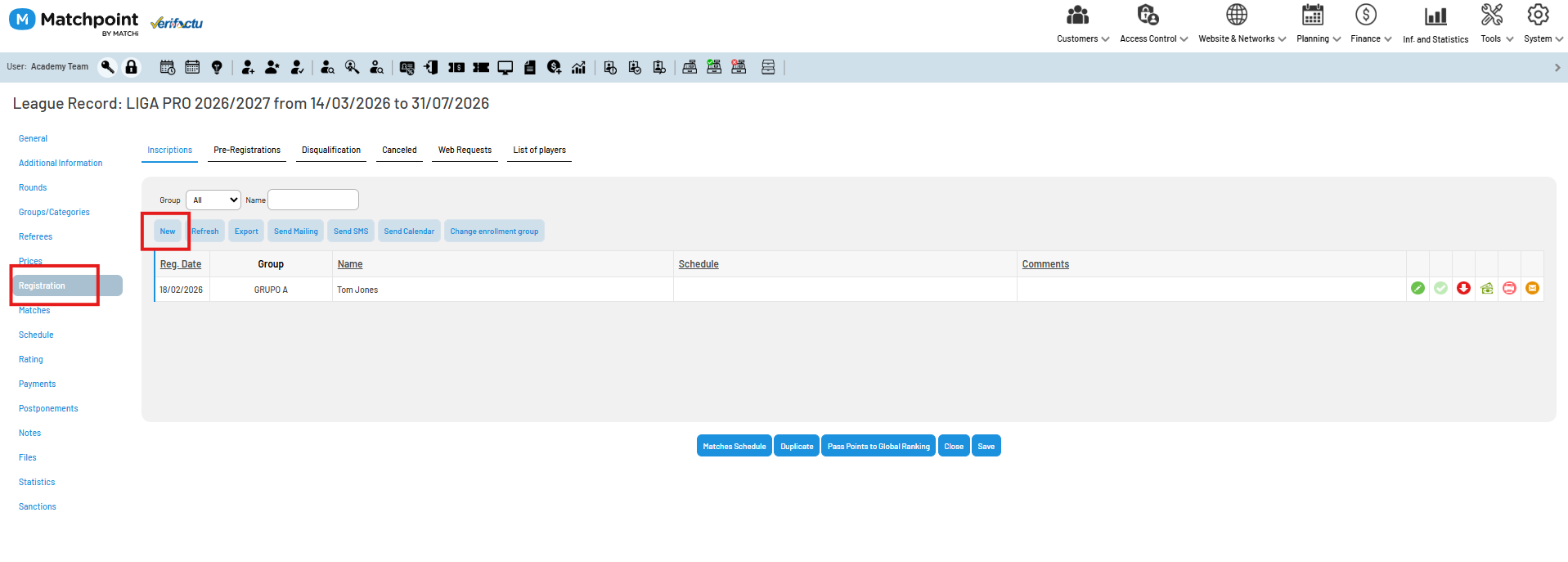This screenshot has height=562, width=1568.
Task: Sort table by Reg. Date column header
Action: [x=181, y=264]
